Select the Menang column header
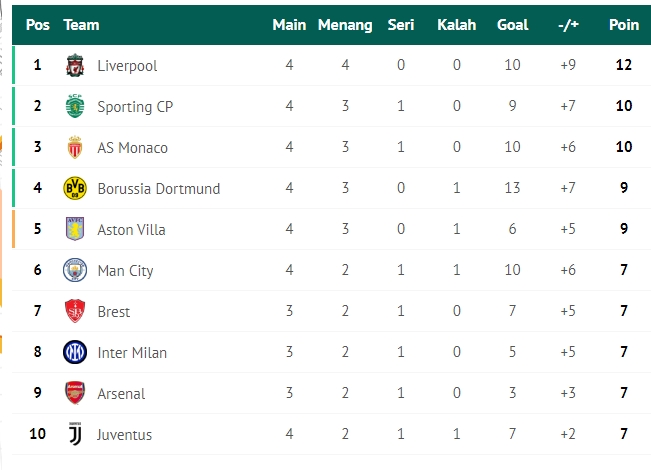651x470 pixels. (x=345, y=25)
